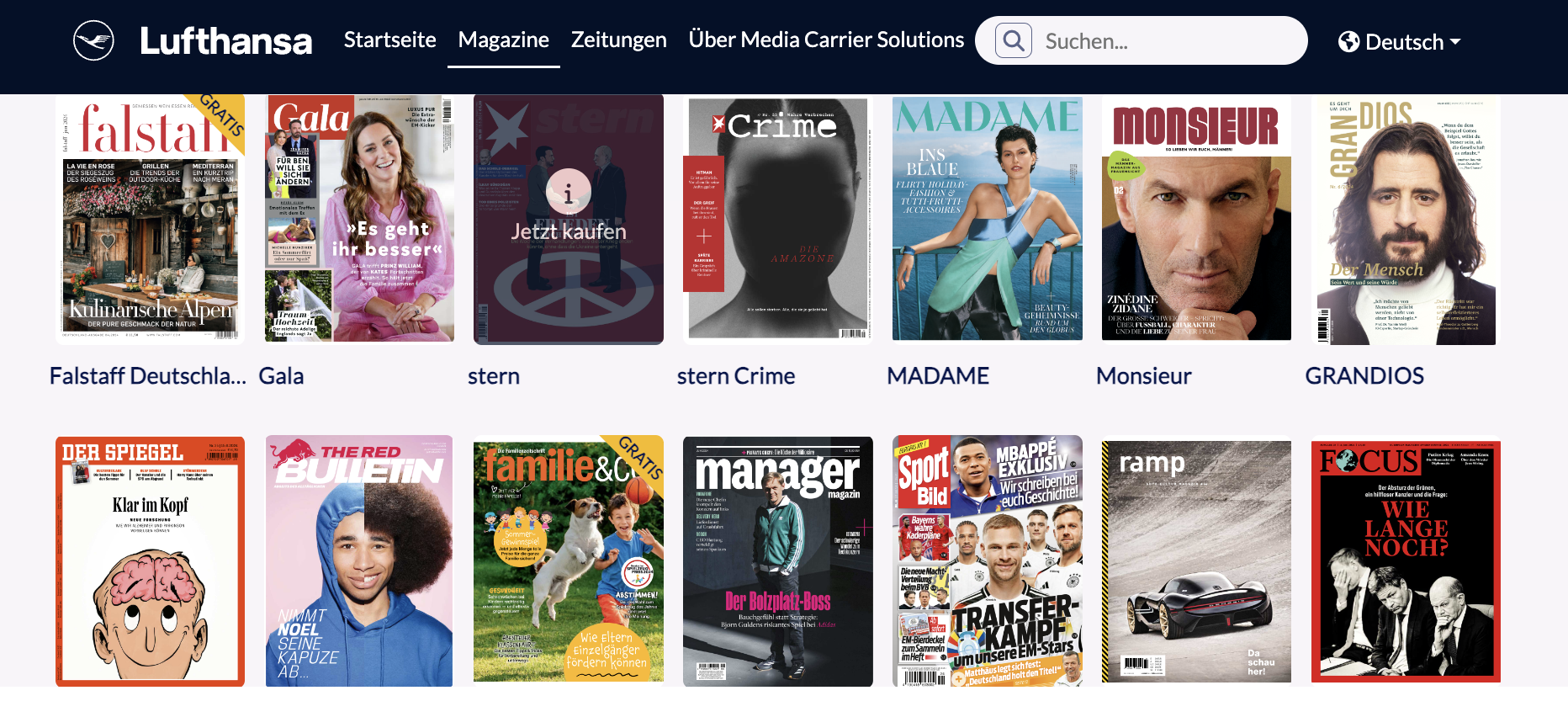Open the Falstaff Deutschland magazine cover
This screenshot has height=717, width=1568.
tap(150, 220)
